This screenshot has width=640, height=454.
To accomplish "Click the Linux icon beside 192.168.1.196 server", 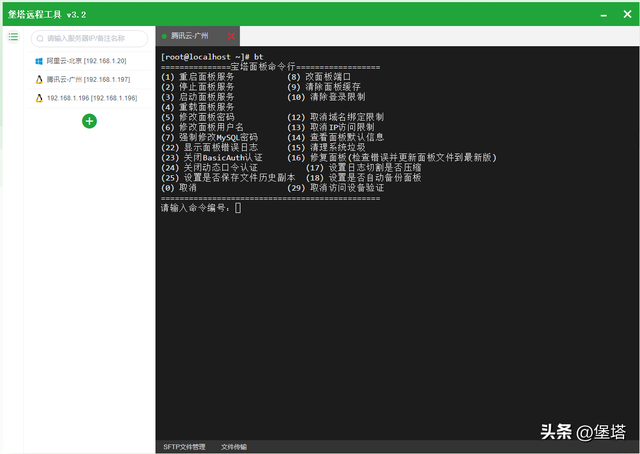I will click(x=39, y=98).
